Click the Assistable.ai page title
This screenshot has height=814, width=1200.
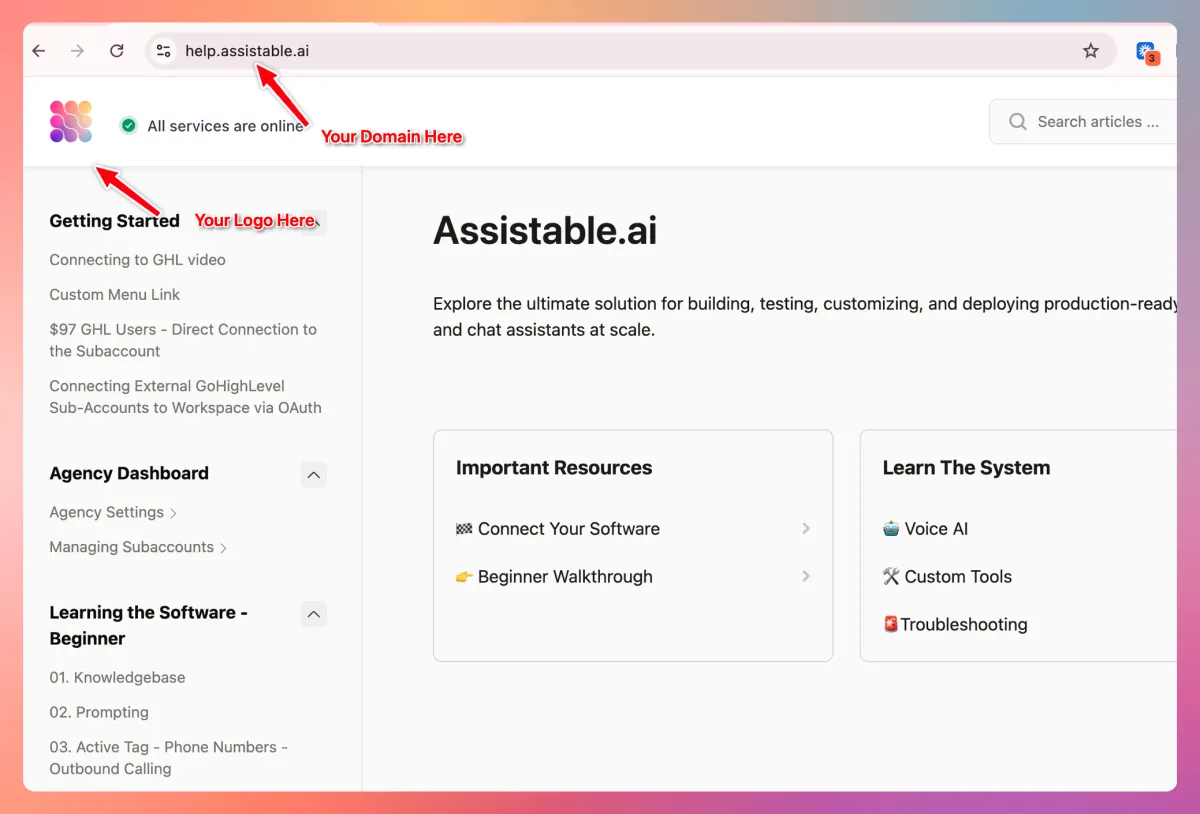[x=545, y=231]
